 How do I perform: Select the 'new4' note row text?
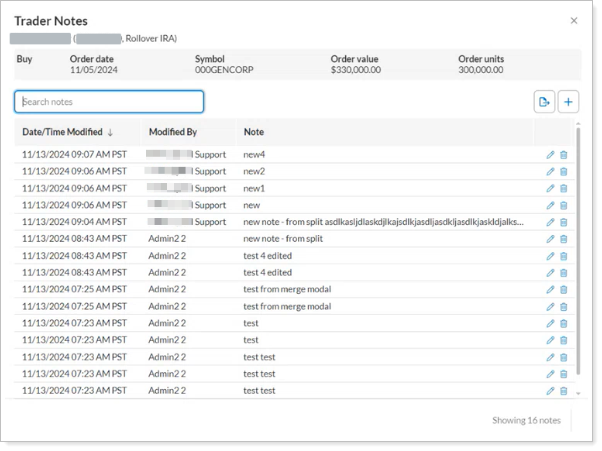click(x=255, y=155)
